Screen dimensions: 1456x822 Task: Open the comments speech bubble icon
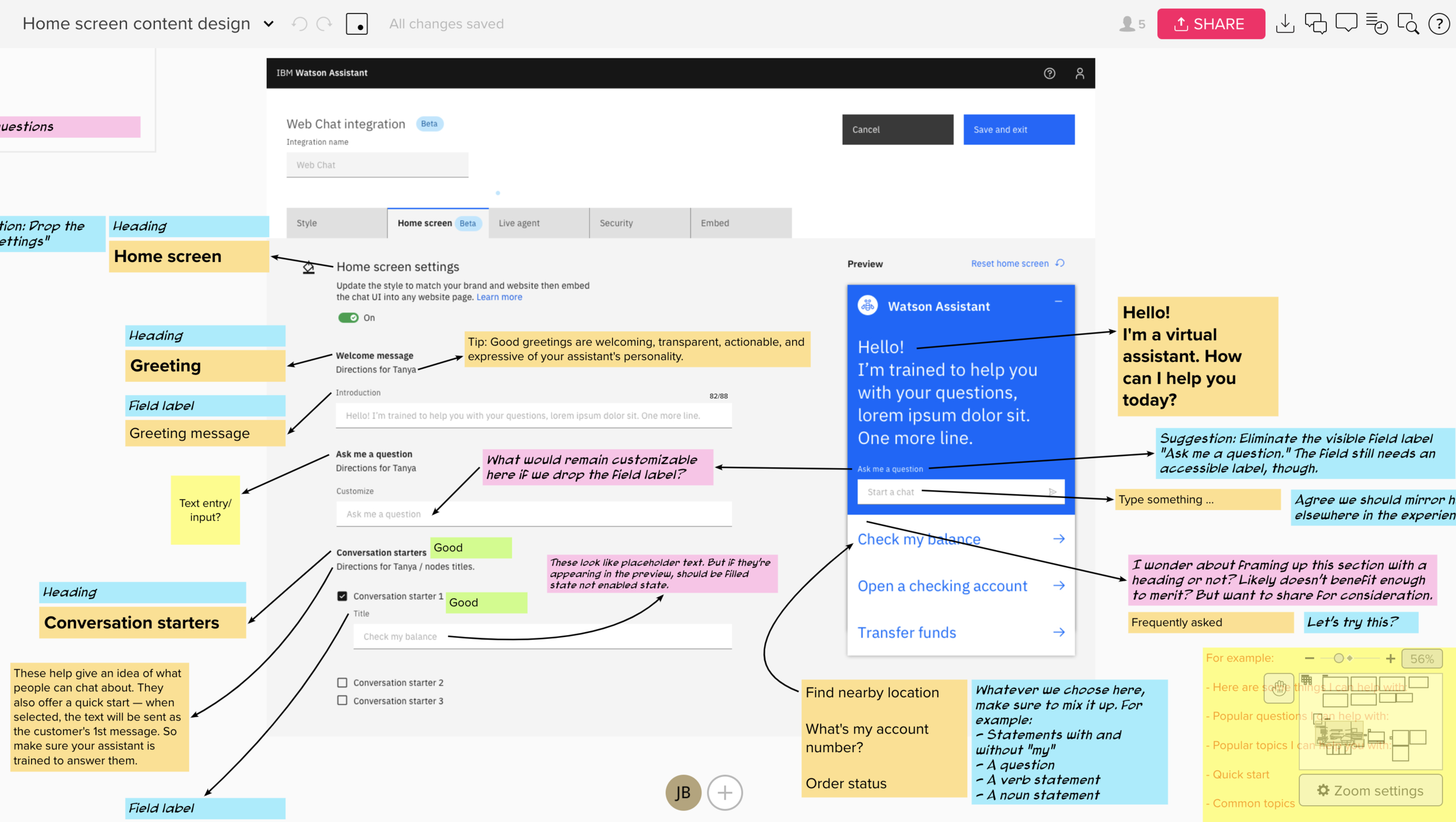point(1346,24)
